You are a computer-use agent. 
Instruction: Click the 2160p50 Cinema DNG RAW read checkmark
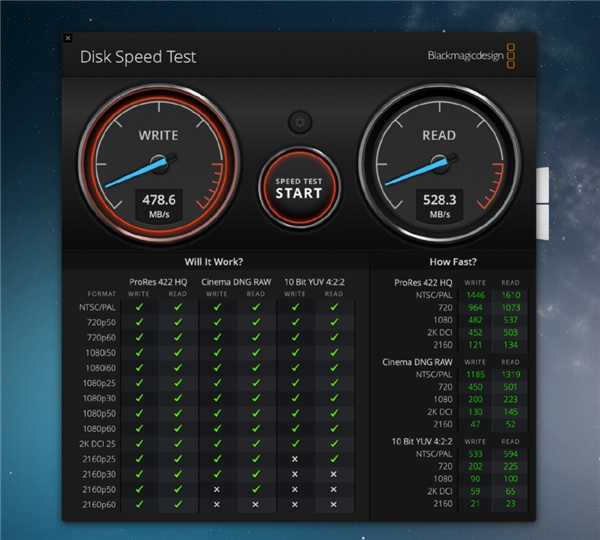tap(256, 489)
